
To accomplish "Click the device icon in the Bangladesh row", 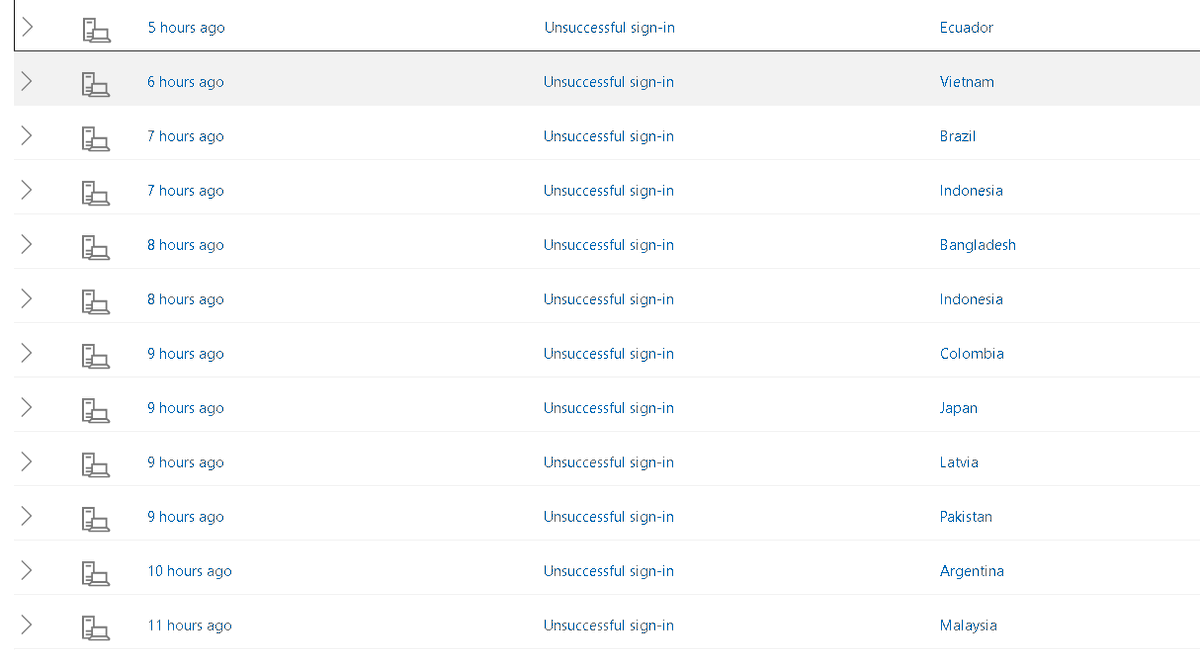I will 95,247.
